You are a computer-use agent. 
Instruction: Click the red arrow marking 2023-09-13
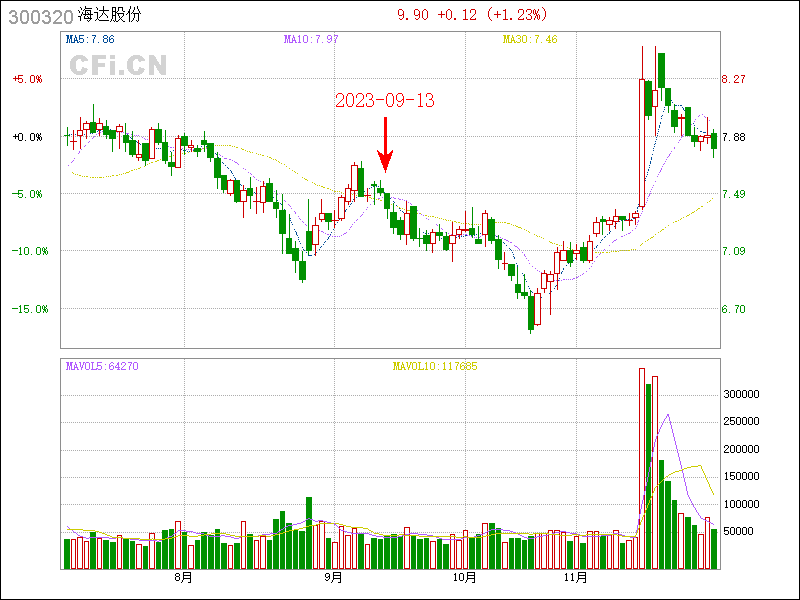coord(385,146)
